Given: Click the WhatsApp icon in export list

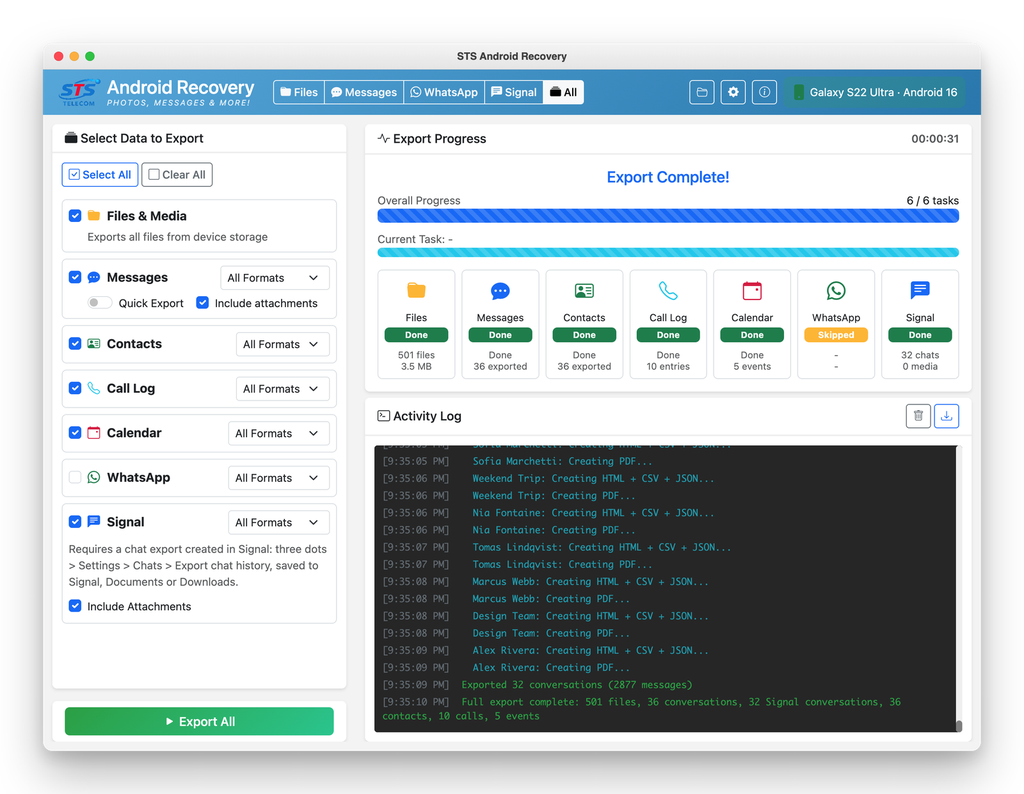Looking at the screenshot, I should pos(94,477).
